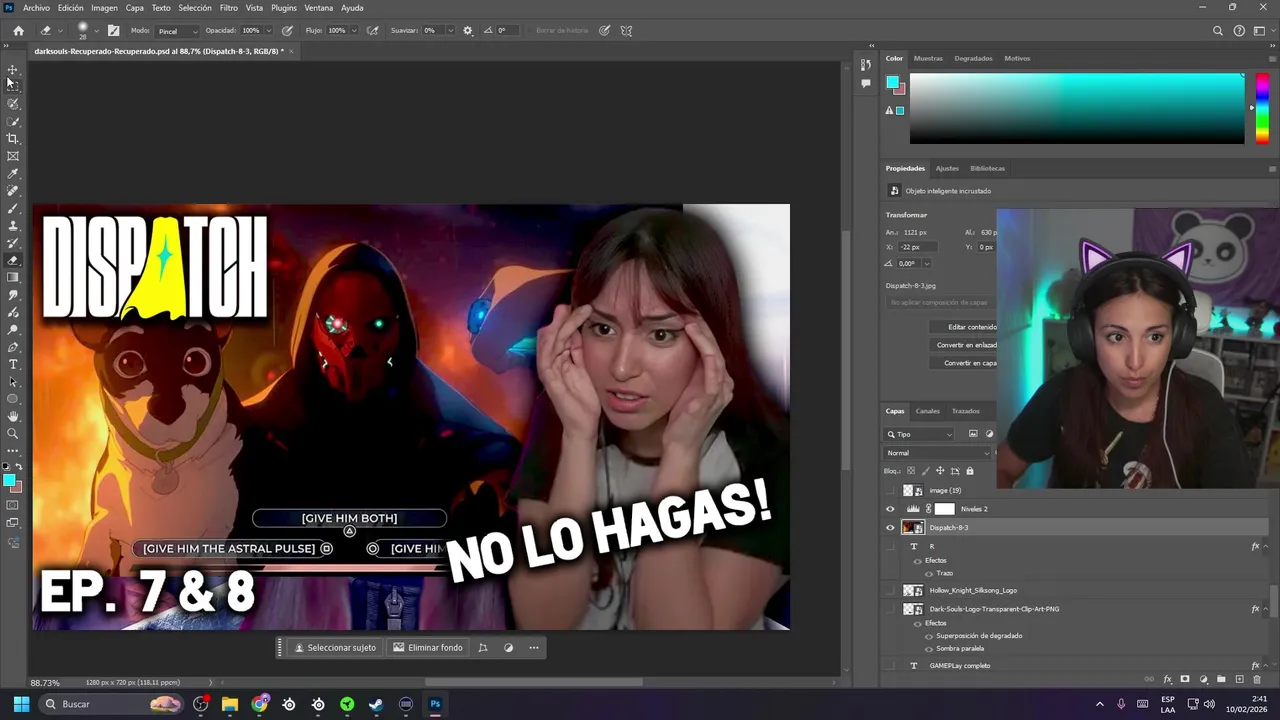Screen dimensions: 1280x720
Task: Collapse effects of Dark-Souls-Logo layer
Action: point(1267,609)
